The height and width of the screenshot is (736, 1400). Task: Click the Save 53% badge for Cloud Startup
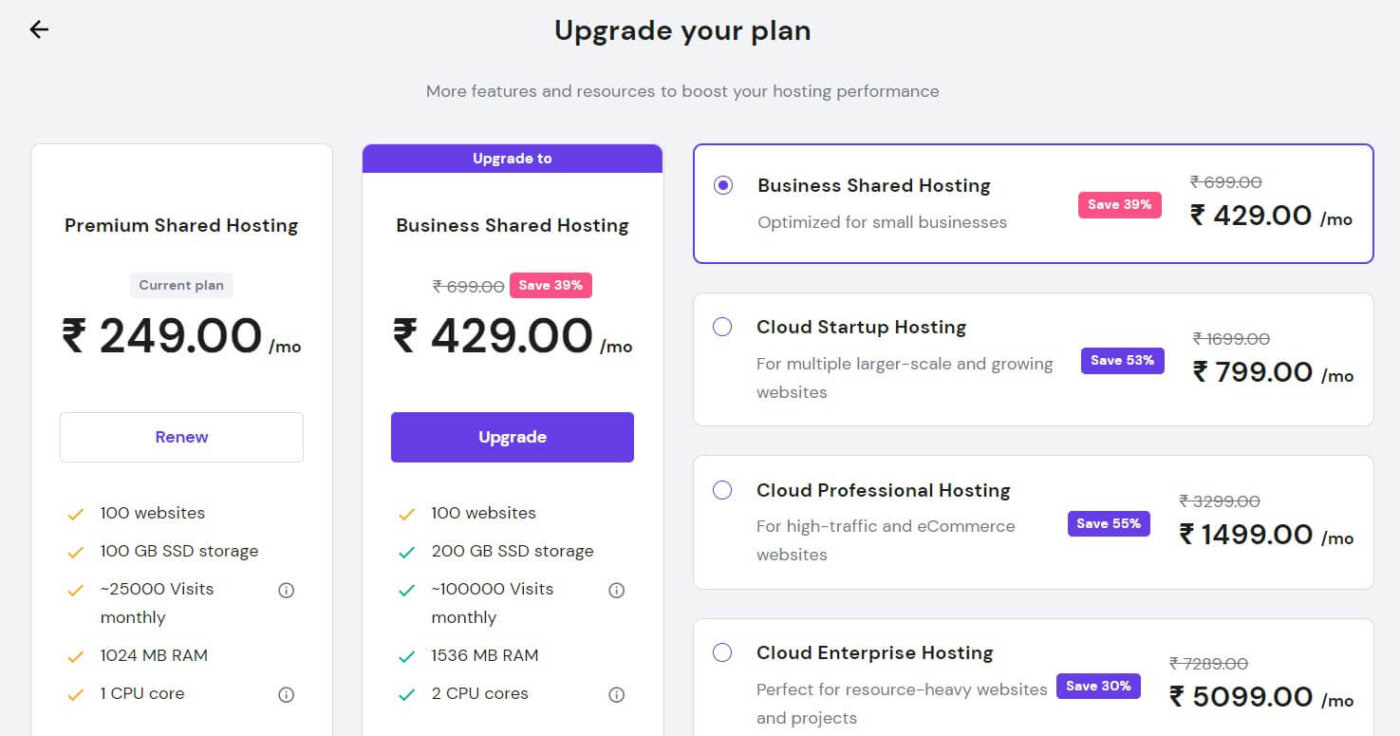(x=1122, y=360)
